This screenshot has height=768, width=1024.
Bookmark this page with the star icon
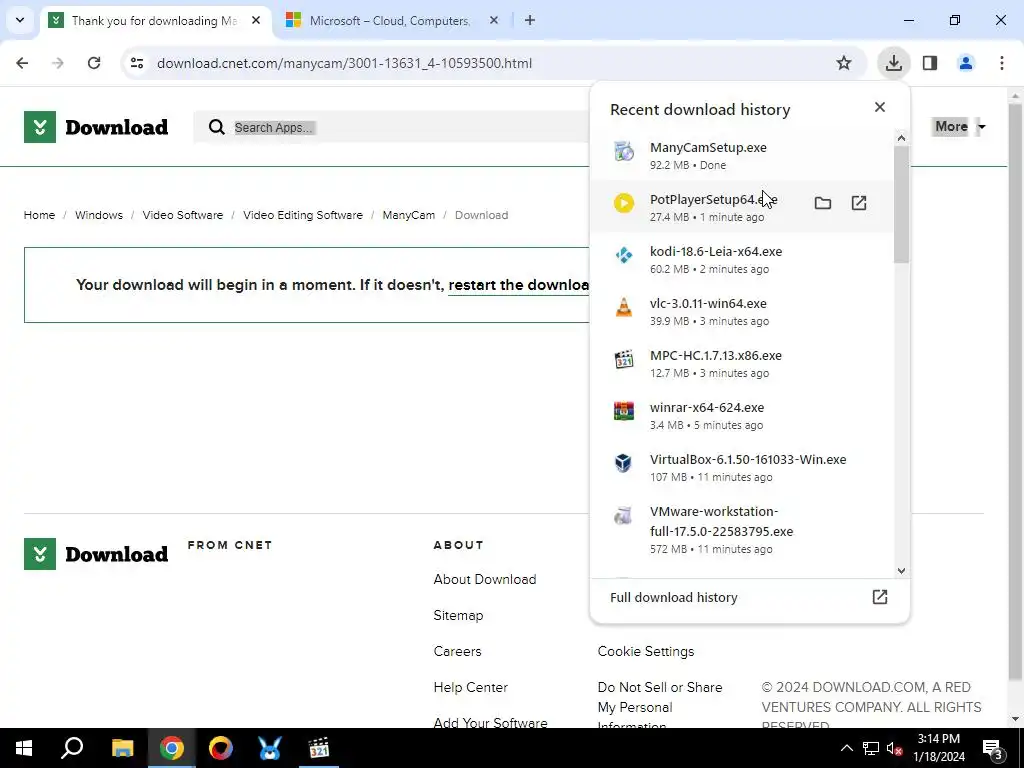[x=844, y=63]
